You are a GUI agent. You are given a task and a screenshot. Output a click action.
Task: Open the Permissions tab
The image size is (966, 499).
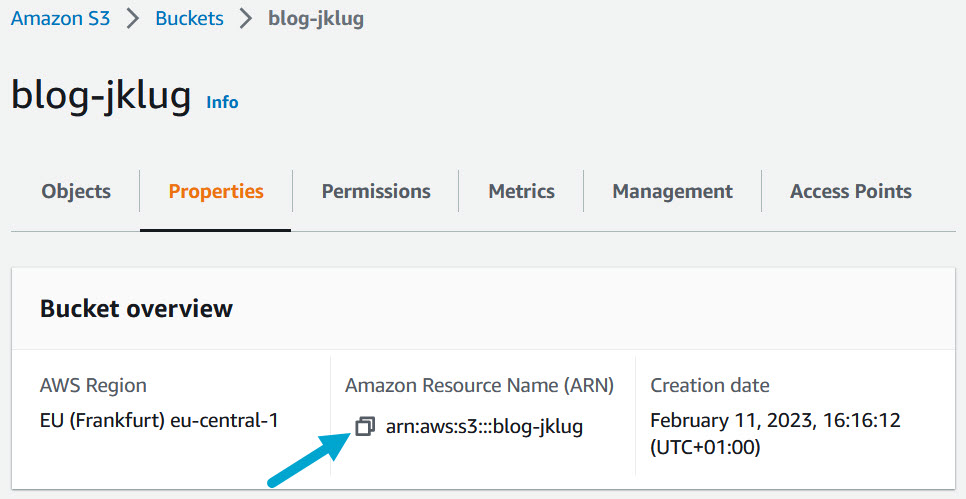tap(376, 191)
